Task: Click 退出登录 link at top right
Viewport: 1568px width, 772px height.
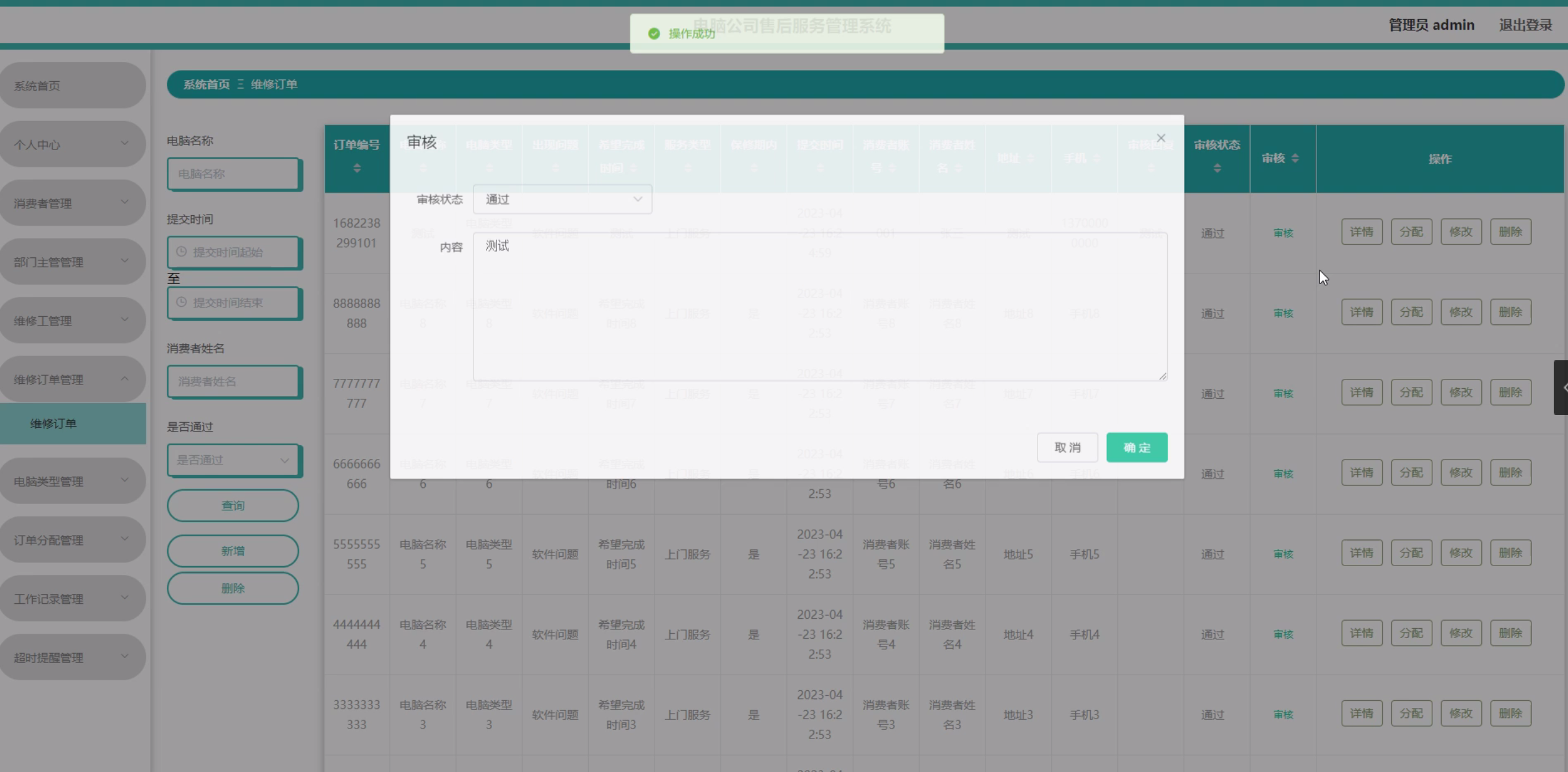Action: point(1525,25)
